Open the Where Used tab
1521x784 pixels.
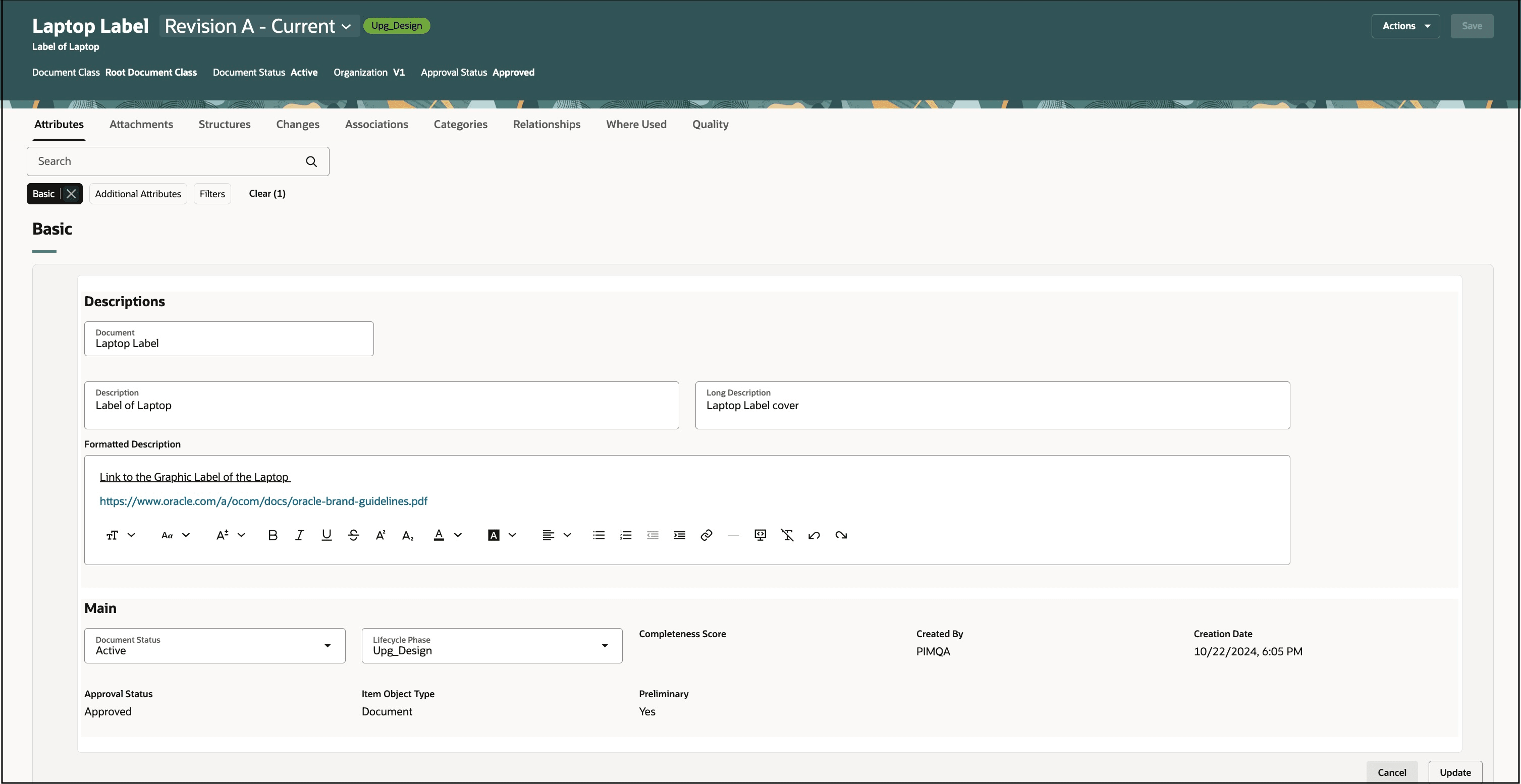[636, 124]
